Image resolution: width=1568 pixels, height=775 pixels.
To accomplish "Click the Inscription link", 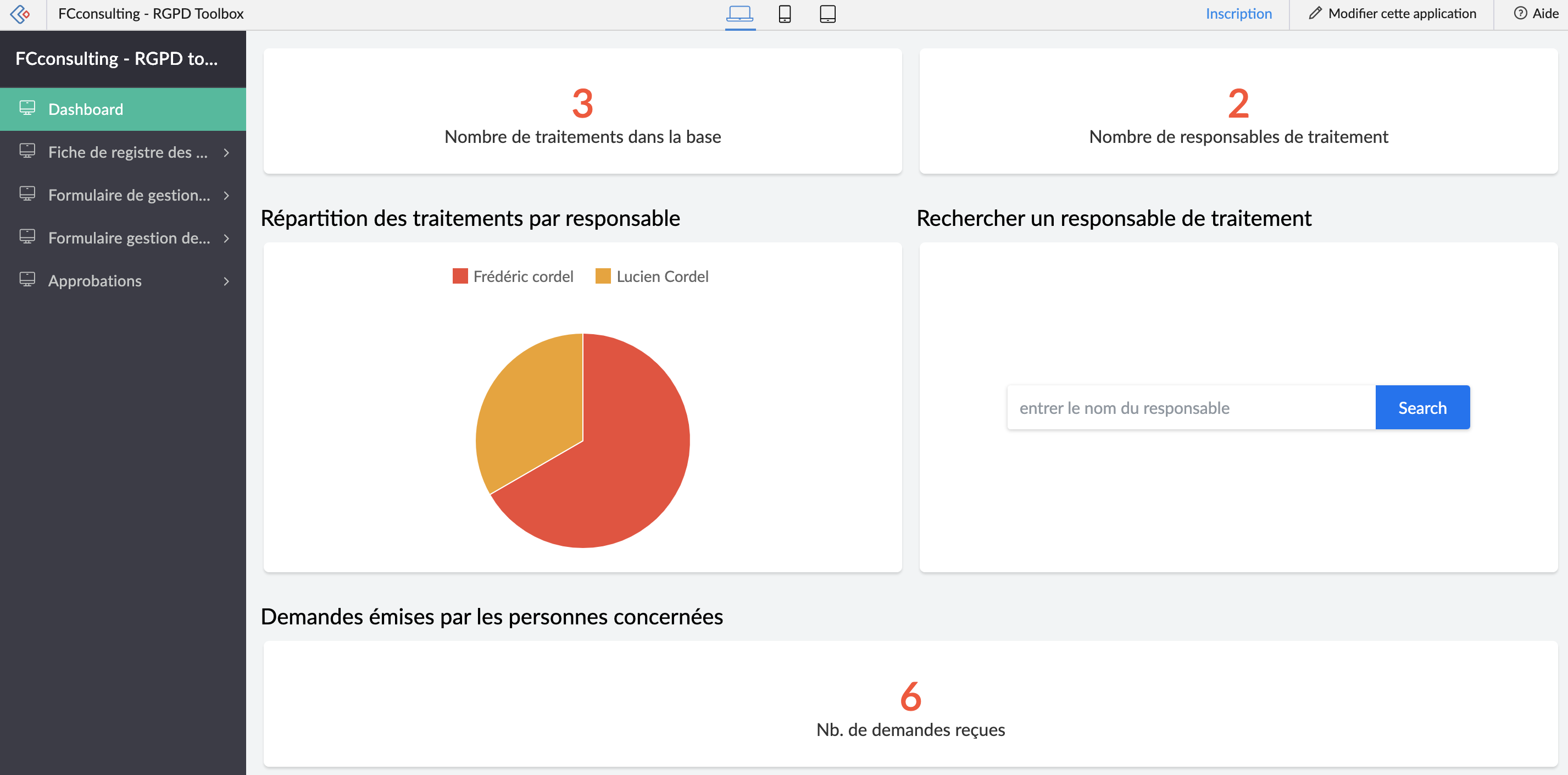I will [x=1239, y=13].
